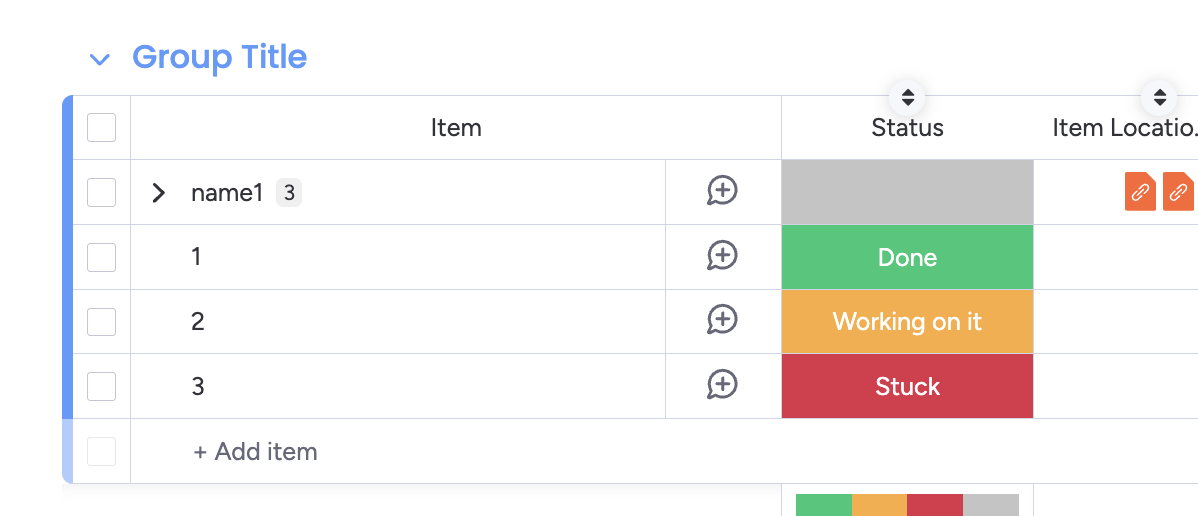Click the sort arrows above Status column

click(907, 97)
